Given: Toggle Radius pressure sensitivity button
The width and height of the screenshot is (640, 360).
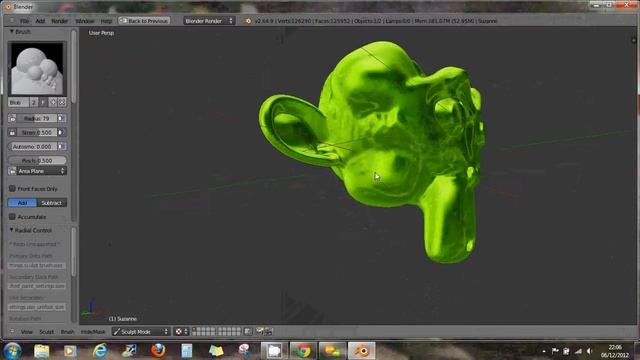Looking at the screenshot, I should pos(61,118).
